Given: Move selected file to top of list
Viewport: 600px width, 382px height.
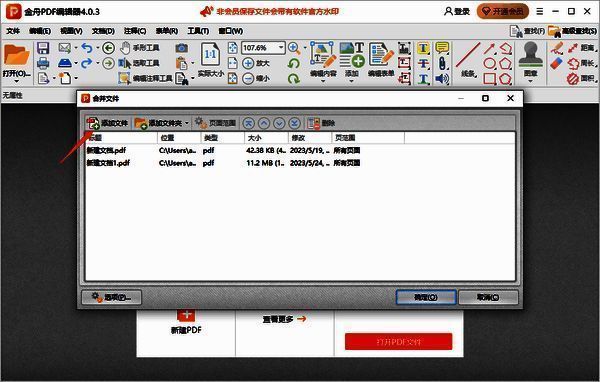Looking at the screenshot, I should click(249, 123).
